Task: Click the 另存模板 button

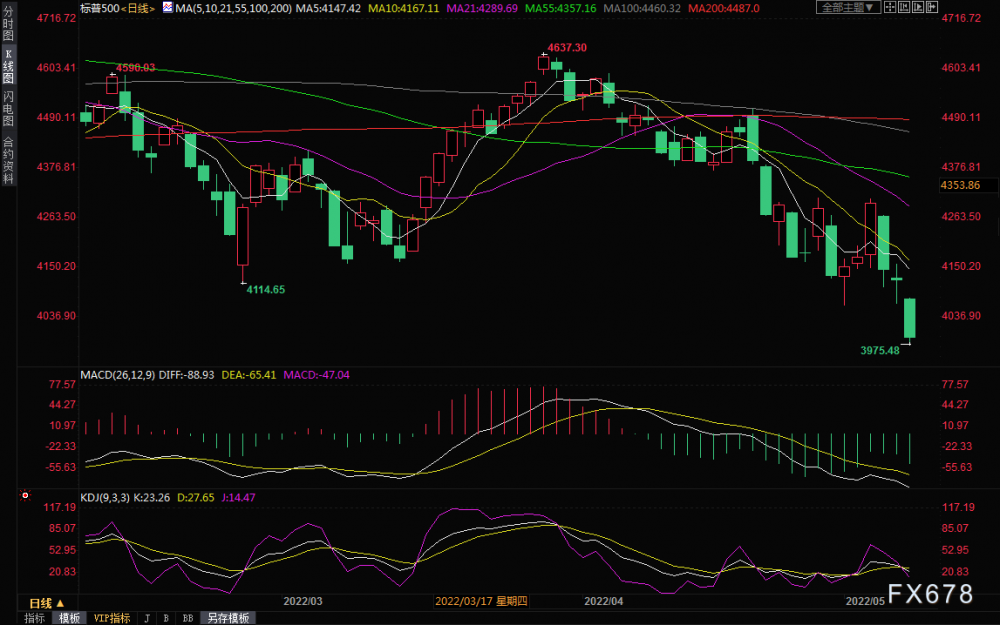Action: coord(228,618)
